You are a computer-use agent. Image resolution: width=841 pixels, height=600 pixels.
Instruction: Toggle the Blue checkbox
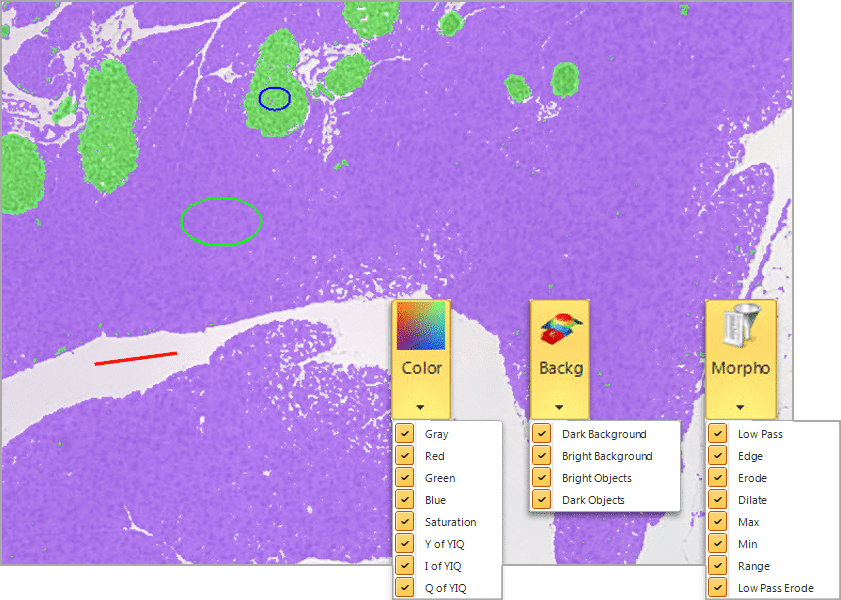[405, 500]
